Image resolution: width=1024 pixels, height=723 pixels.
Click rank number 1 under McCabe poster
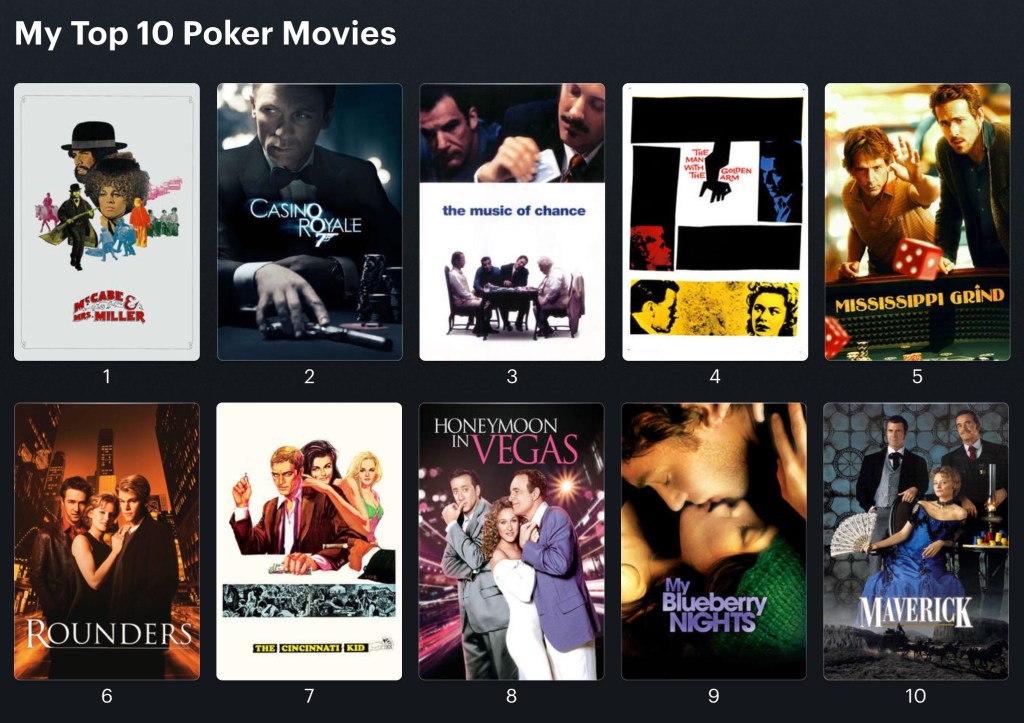(106, 377)
